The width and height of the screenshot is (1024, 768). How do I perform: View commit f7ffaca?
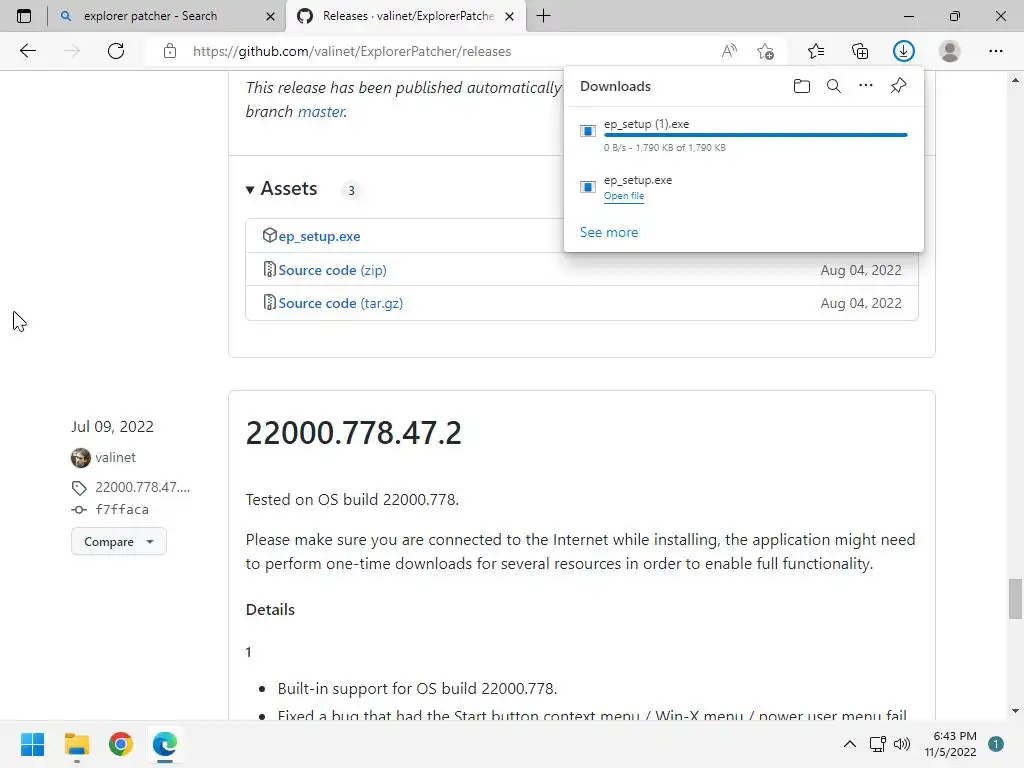point(121,509)
